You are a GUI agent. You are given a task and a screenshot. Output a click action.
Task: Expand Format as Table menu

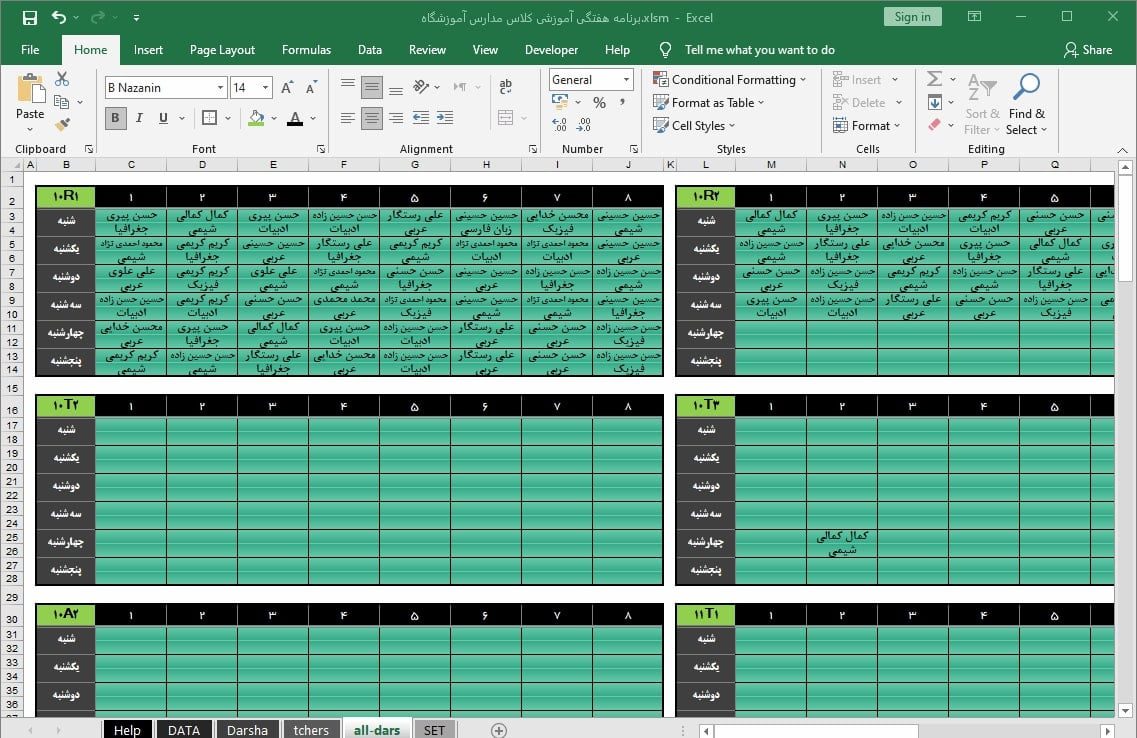click(x=708, y=103)
